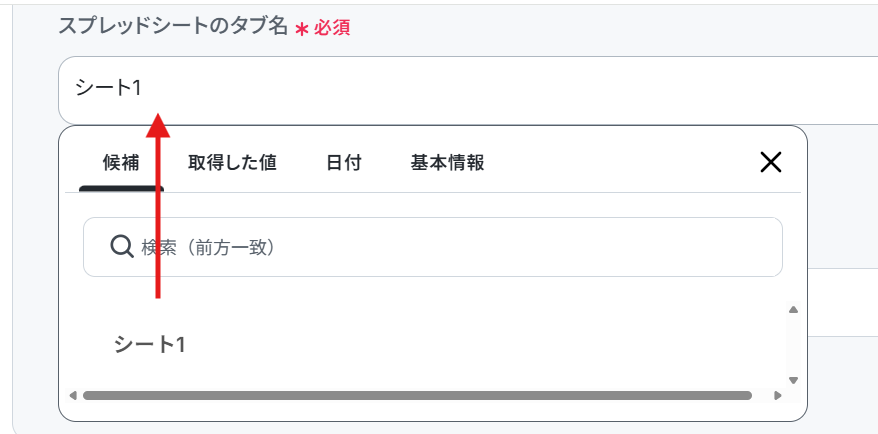Close the candidates popup with the X
Screen dimensions: 878x434
pyautogui.click(x=770, y=162)
